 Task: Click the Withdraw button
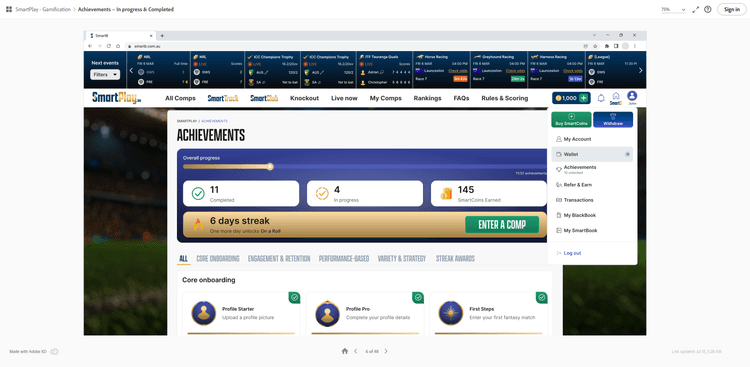pyautogui.click(x=613, y=120)
